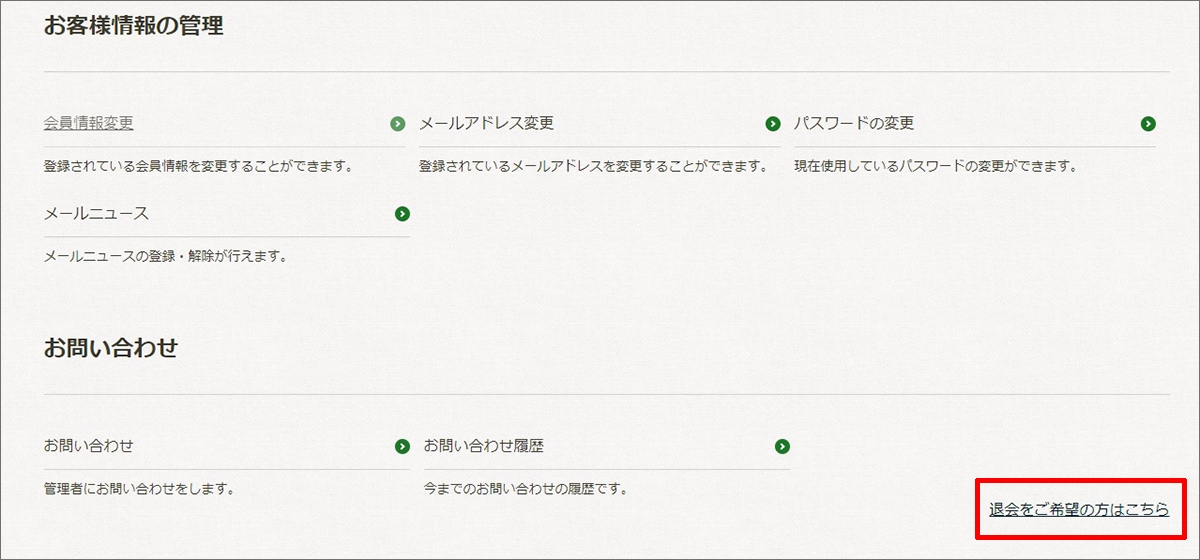
Task: Open パスワードの変更 link
Action: pyautogui.click(x=854, y=123)
